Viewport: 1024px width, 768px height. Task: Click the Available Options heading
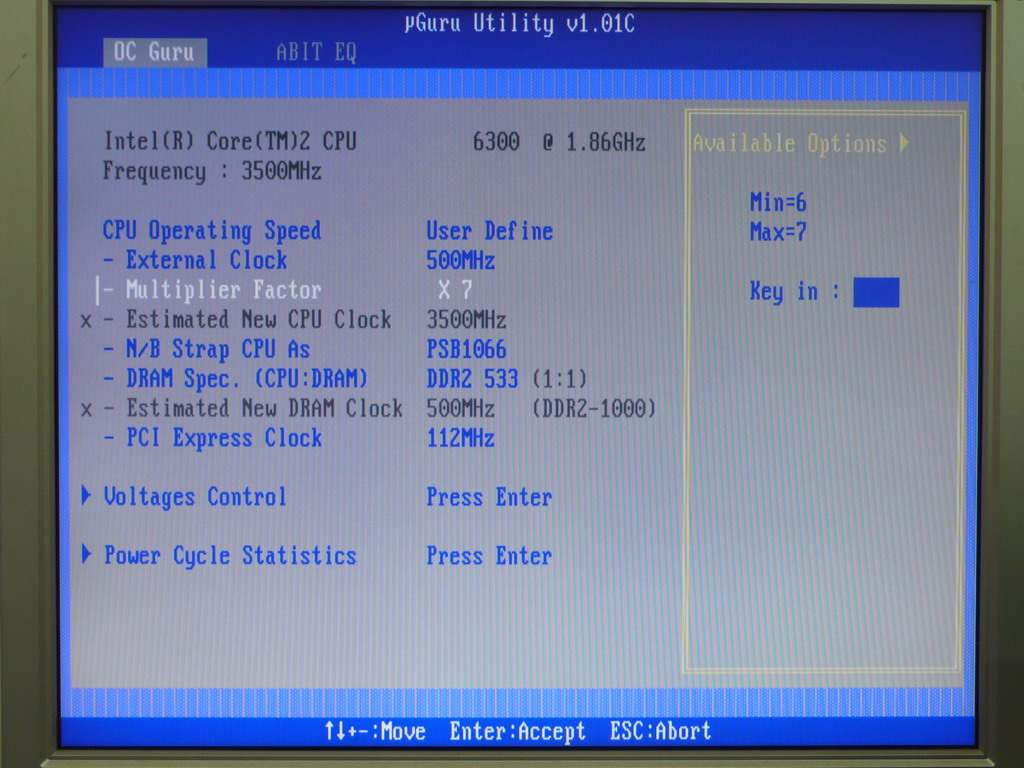pyautogui.click(x=790, y=144)
